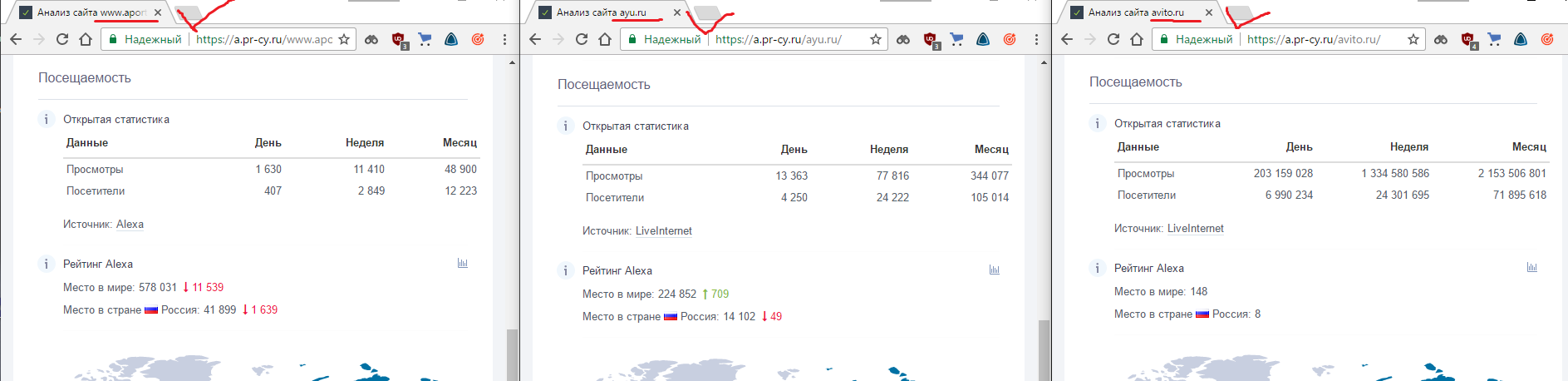Screen dimensions: 1568x381
Task: Open red target extension in aport window
Action: pyautogui.click(x=478, y=39)
